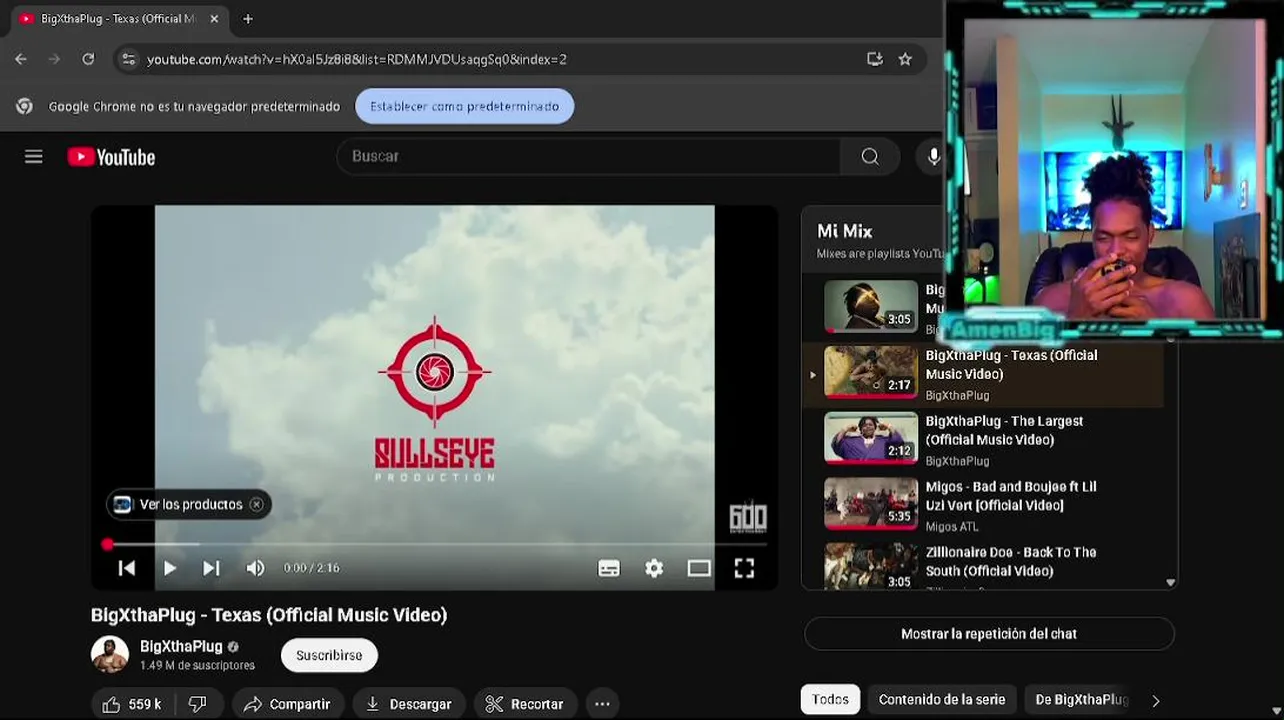Click the browser address bar URL
Viewport: 1284px width, 720px height.
357,59
